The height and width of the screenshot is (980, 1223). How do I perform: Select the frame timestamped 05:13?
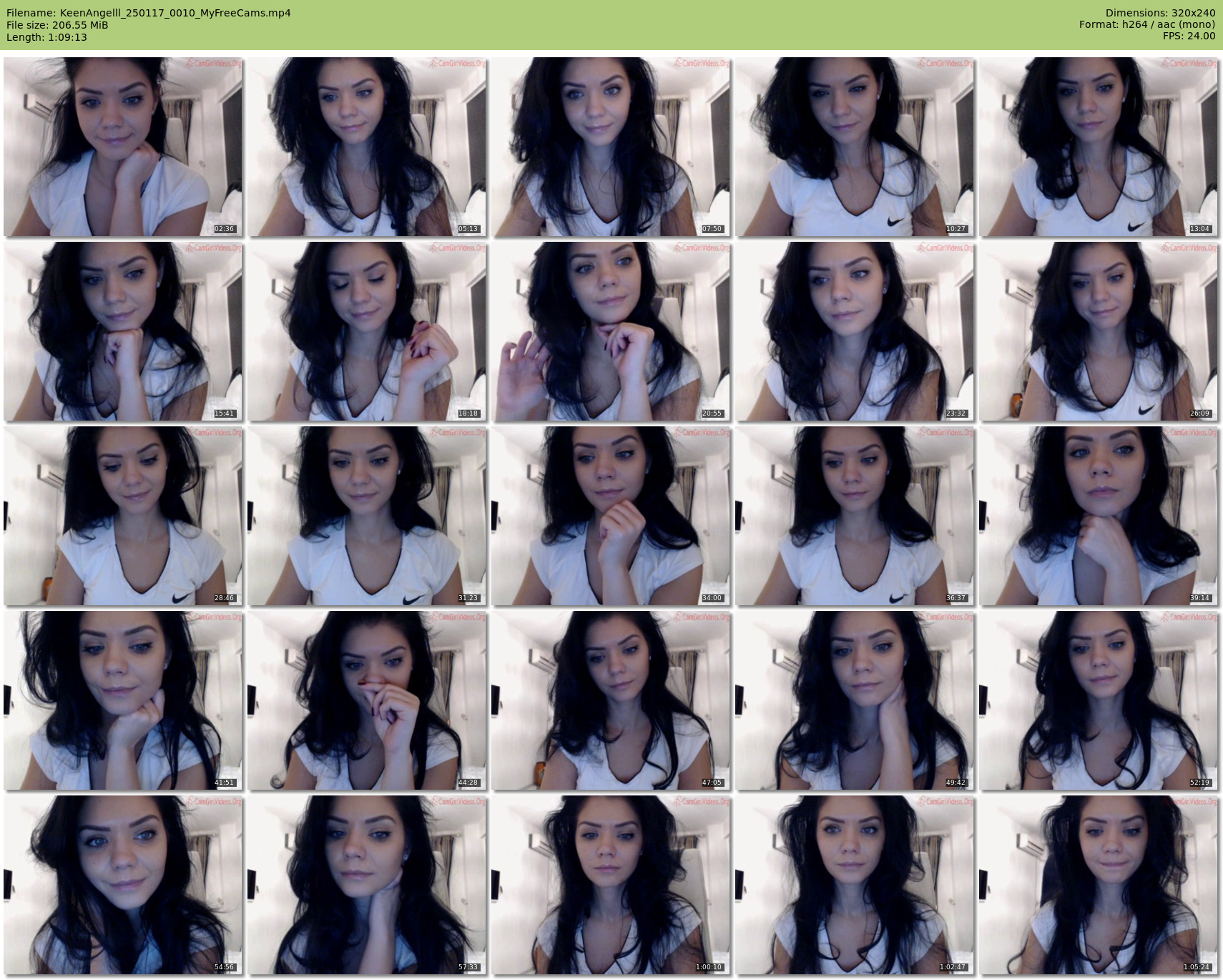point(367,147)
